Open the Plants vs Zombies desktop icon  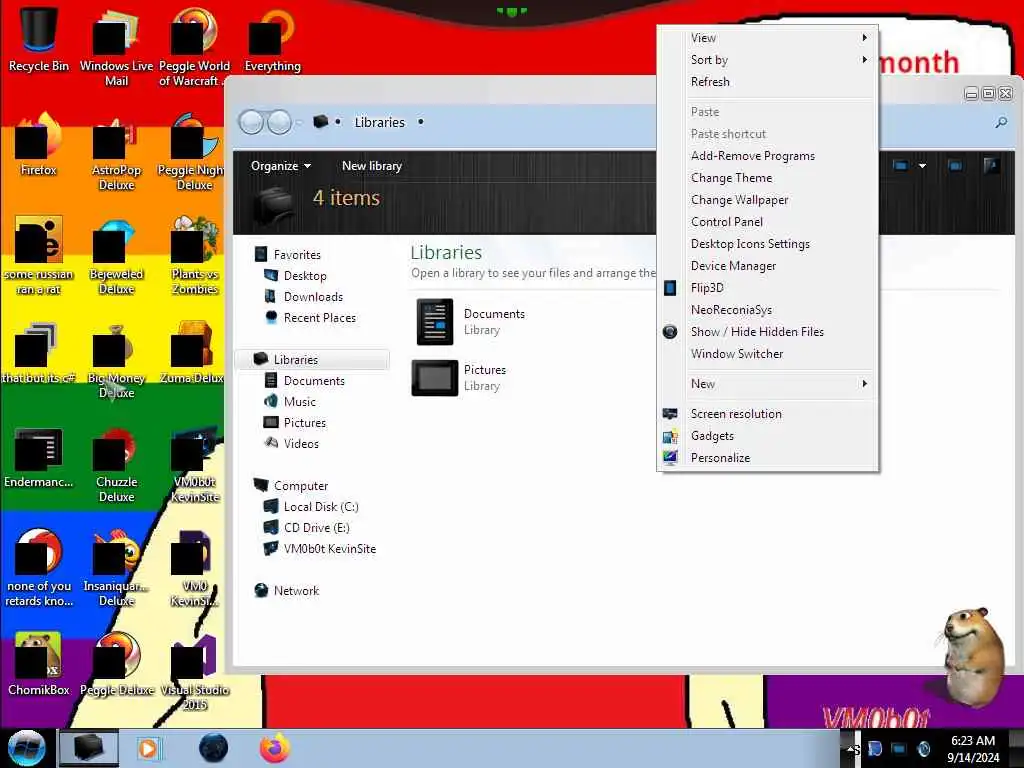195,257
